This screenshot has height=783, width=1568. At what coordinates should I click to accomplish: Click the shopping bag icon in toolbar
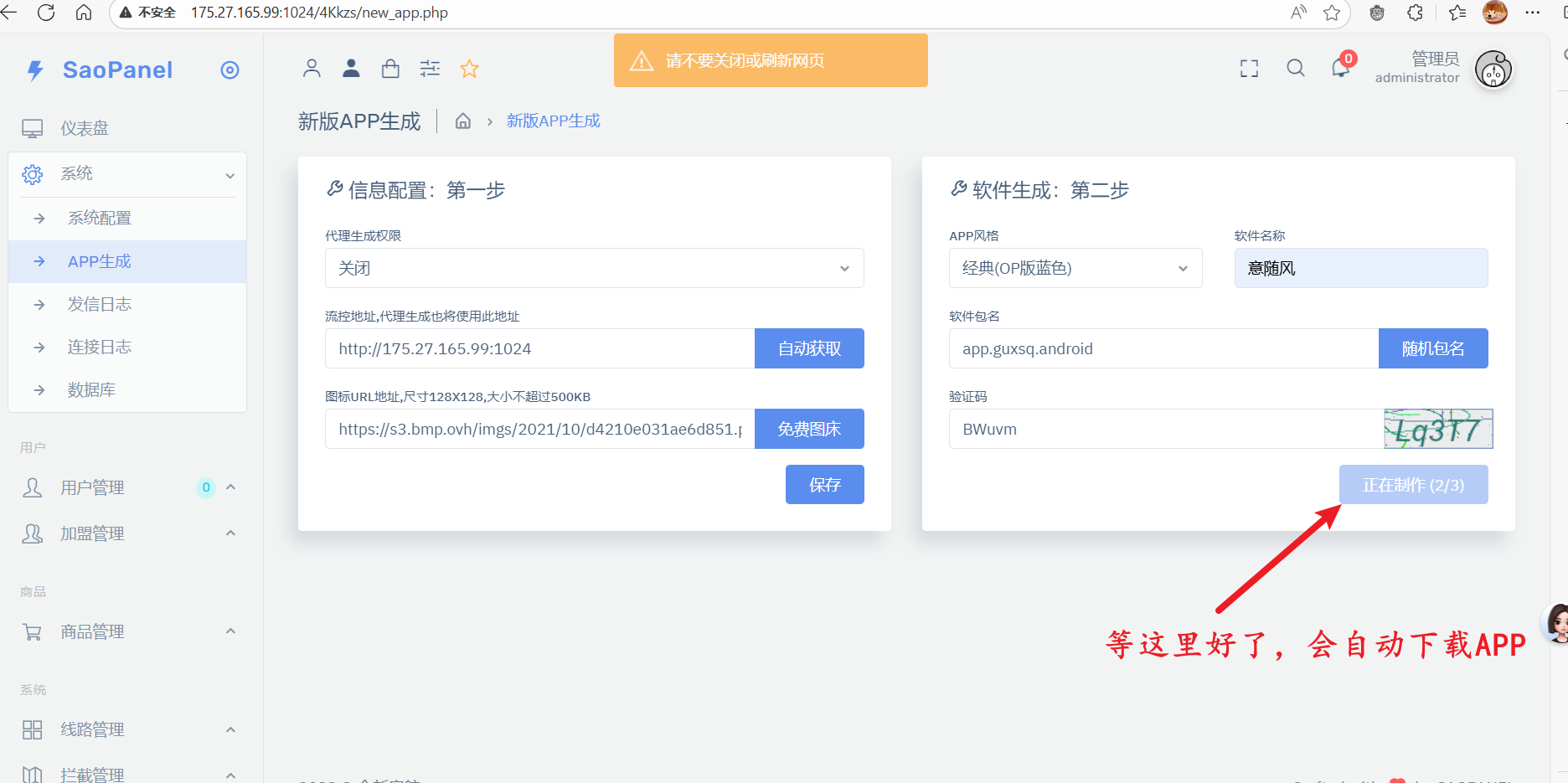390,69
